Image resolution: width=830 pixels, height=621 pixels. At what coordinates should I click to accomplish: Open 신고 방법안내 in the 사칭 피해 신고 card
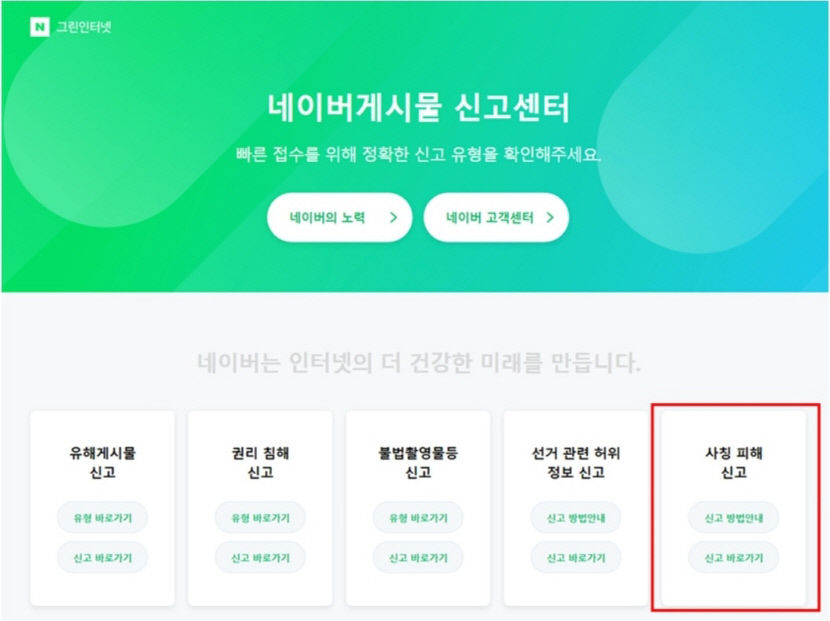coord(734,517)
